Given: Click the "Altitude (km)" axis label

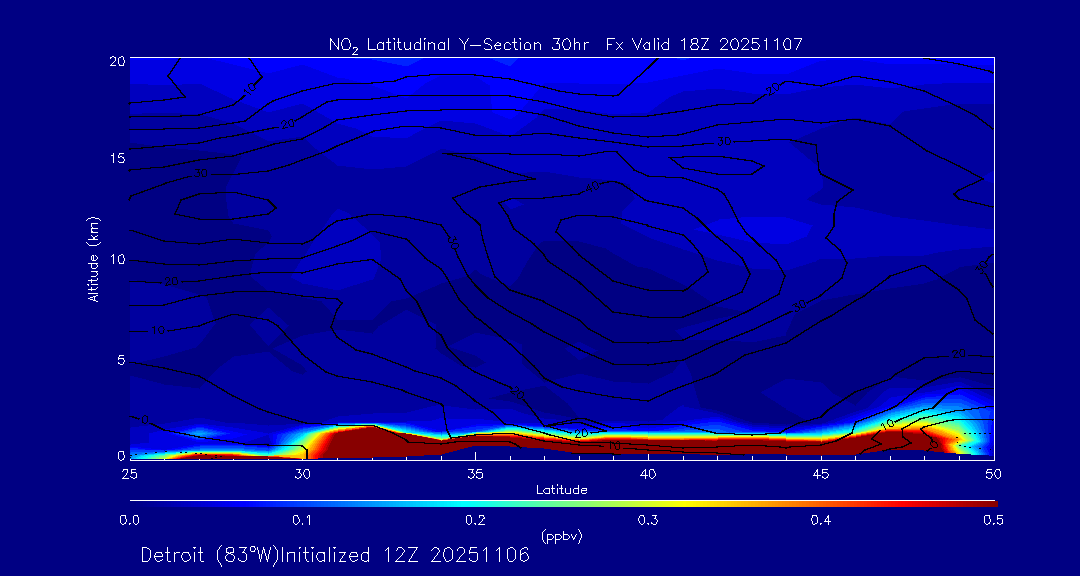Looking at the screenshot, I should [x=94, y=259].
